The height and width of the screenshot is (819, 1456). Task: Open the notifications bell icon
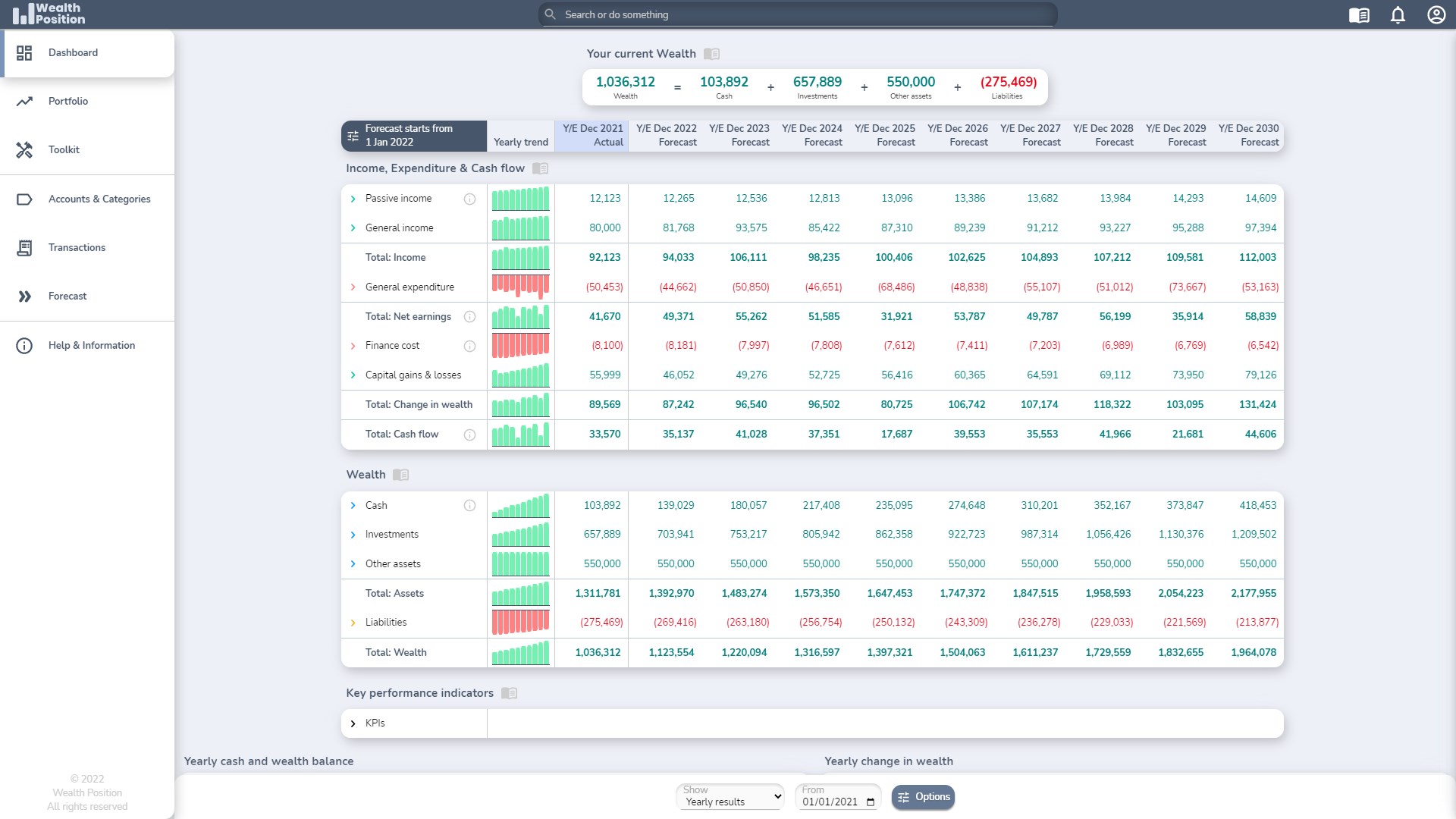point(1398,15)
